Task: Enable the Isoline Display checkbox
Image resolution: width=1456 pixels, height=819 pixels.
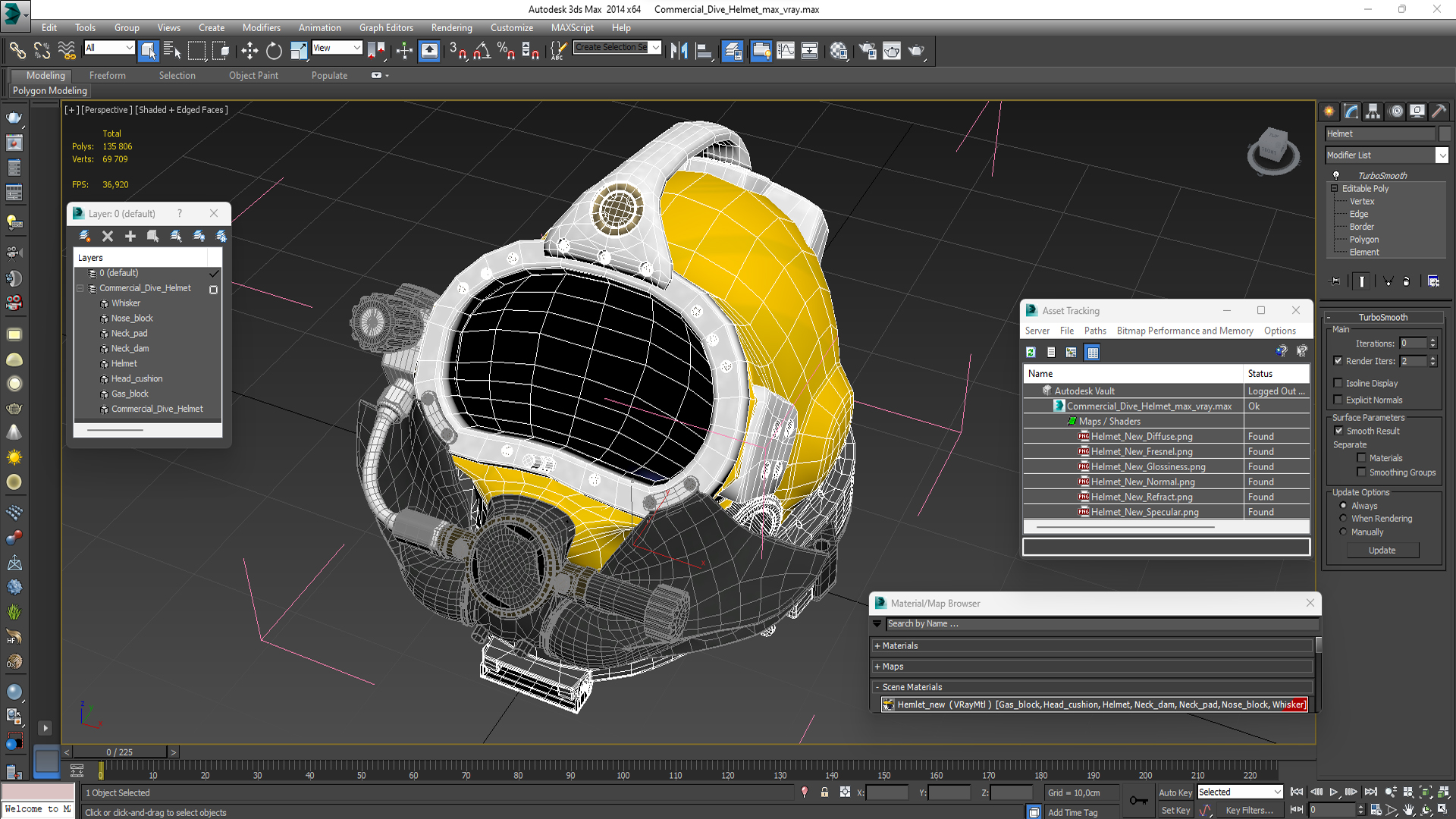Action: point(1338,384)
